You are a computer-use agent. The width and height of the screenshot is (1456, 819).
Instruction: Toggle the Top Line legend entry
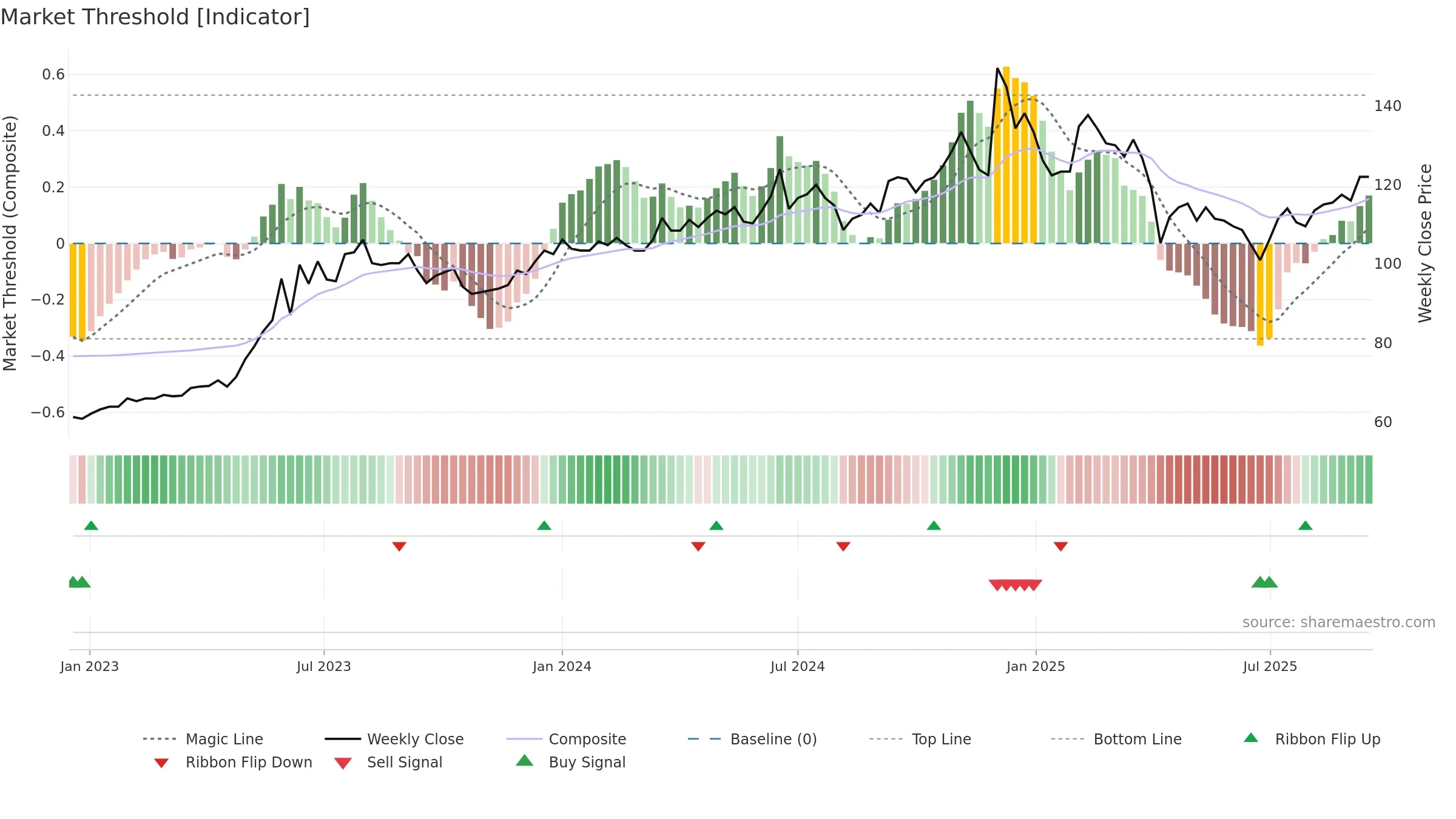coord(920,739)
